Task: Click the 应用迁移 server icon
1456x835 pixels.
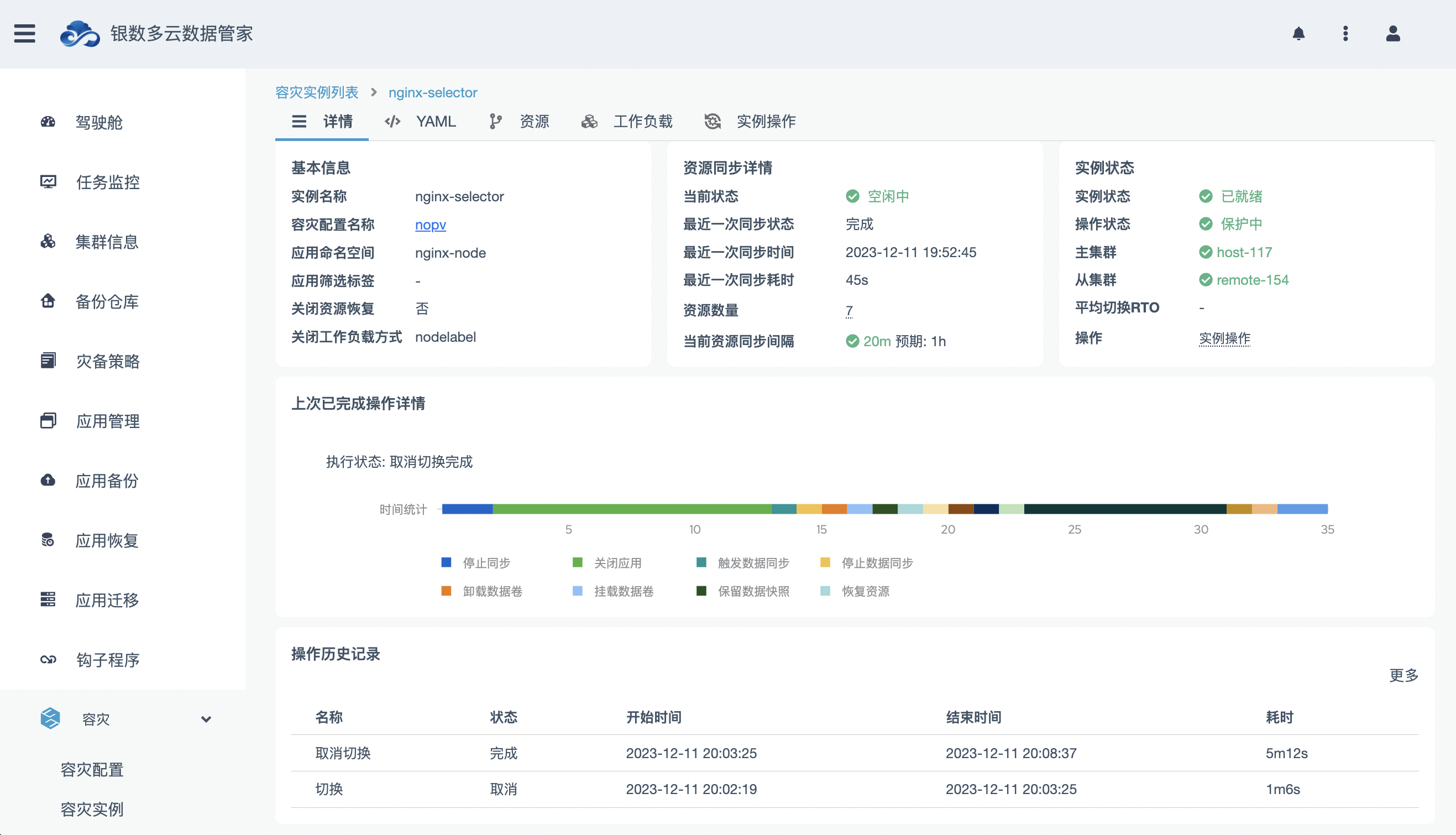Action: point(48,599)
